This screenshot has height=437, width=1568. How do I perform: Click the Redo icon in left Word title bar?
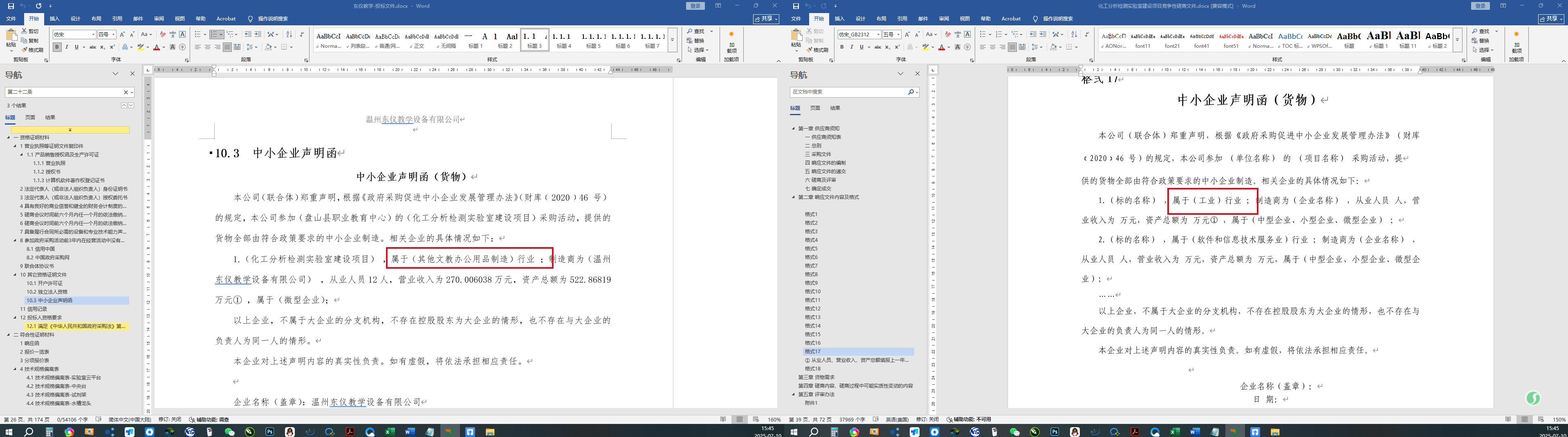click(x=38, y=6)
